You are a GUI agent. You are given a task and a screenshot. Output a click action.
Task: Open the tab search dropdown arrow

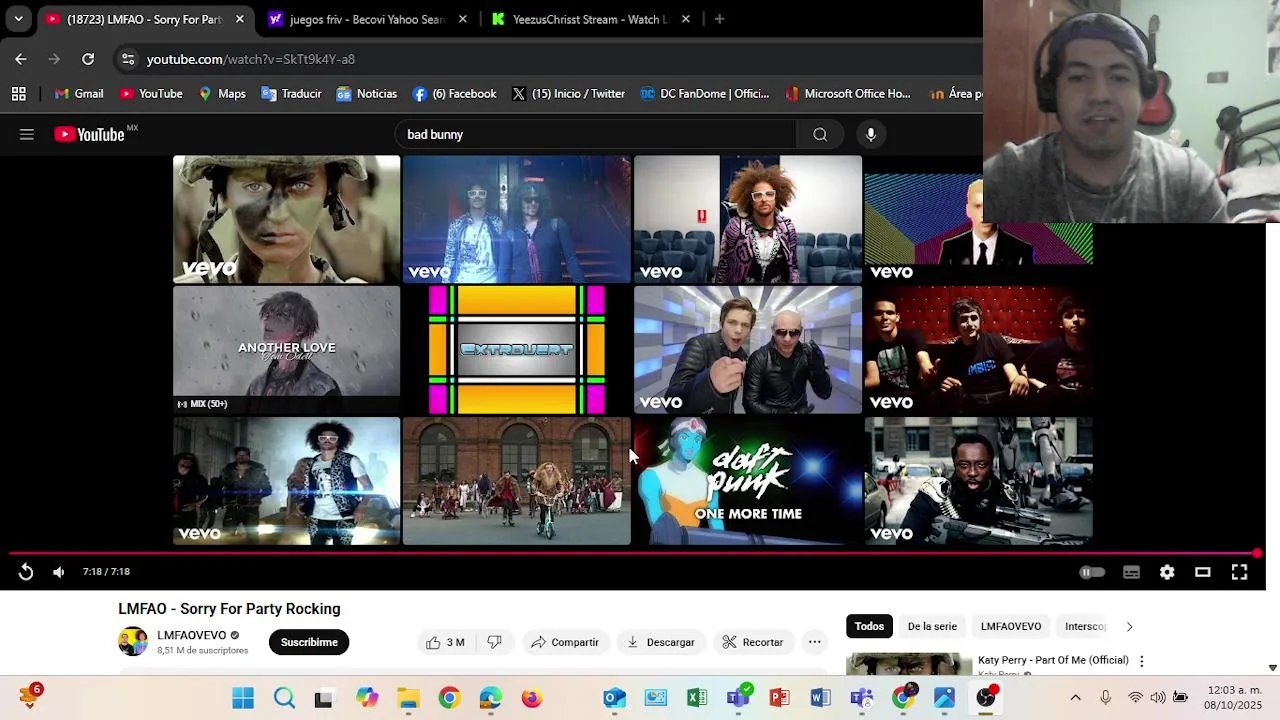click(18, 19)
